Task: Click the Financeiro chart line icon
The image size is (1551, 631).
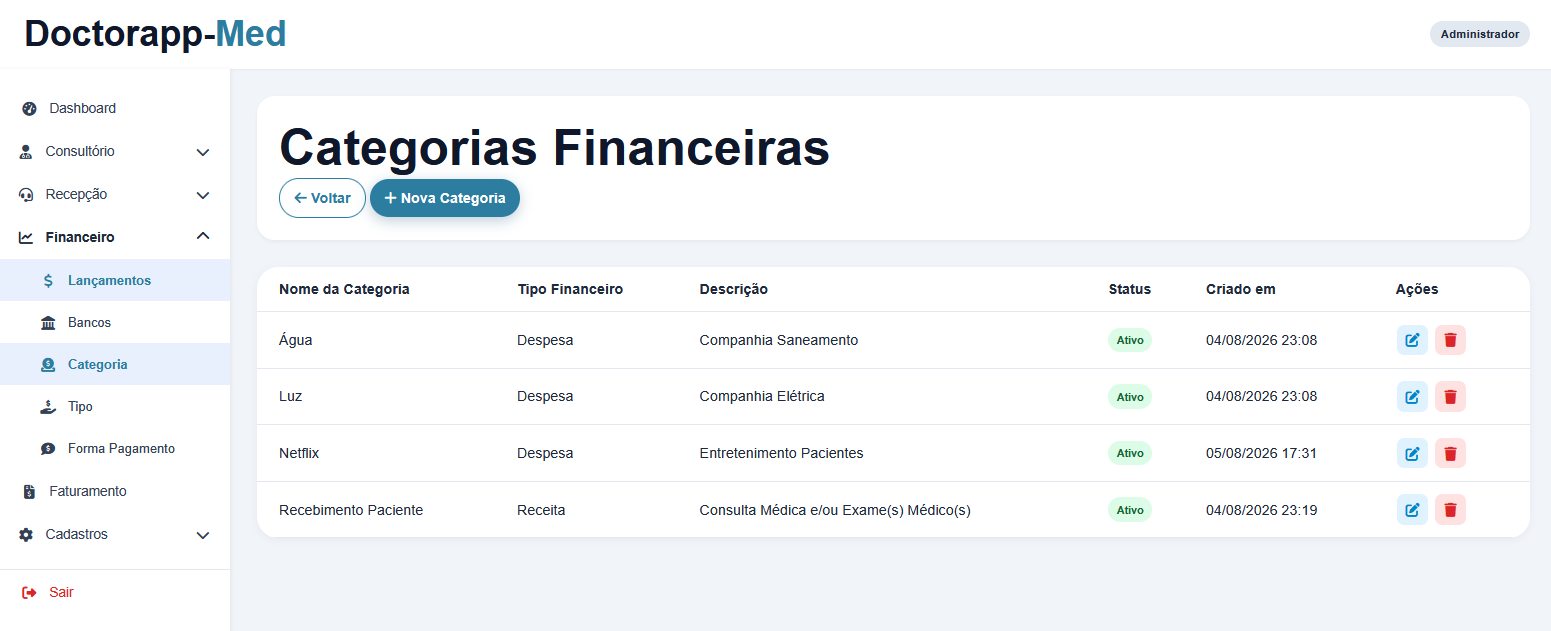Action: click(x=26, y=238)
